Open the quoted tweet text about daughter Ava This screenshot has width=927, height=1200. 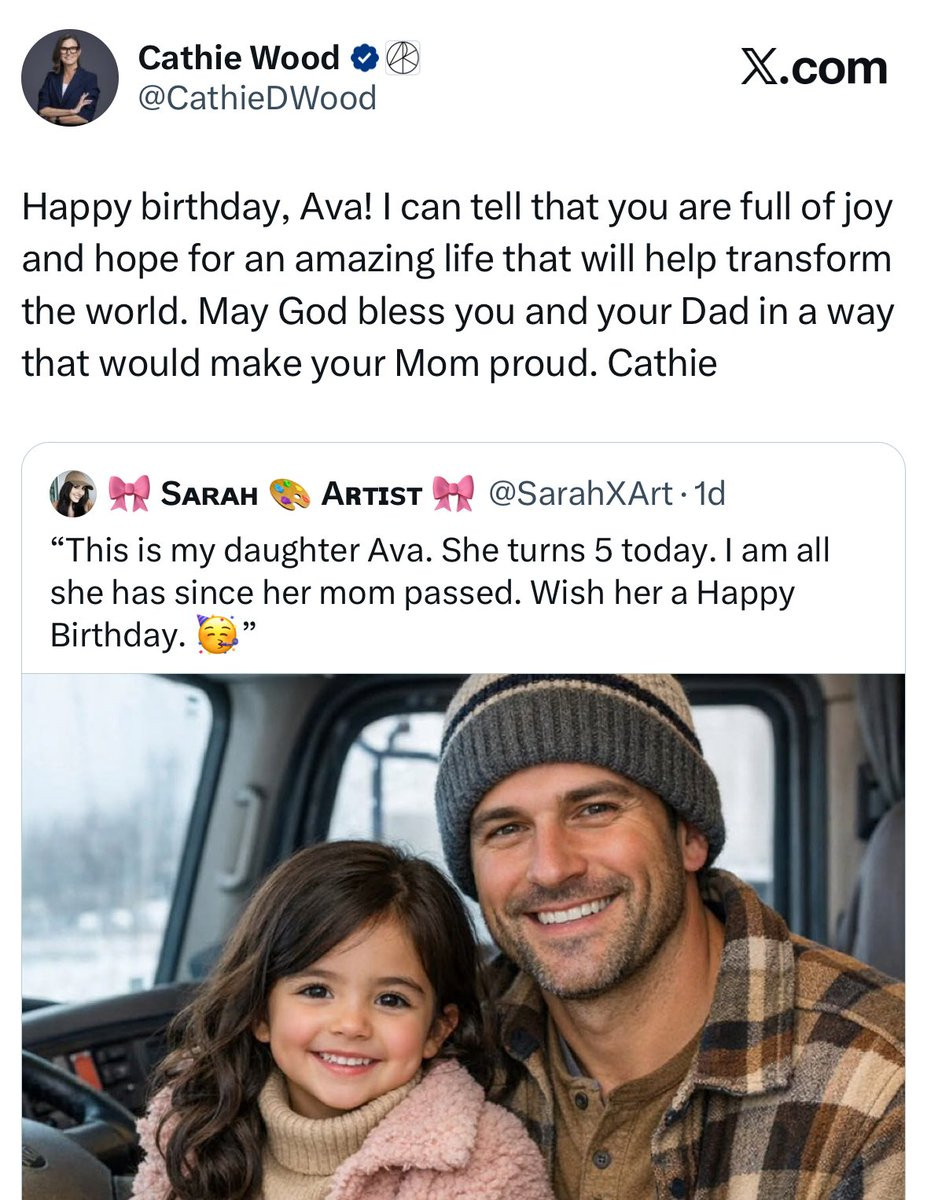(440, 593)
